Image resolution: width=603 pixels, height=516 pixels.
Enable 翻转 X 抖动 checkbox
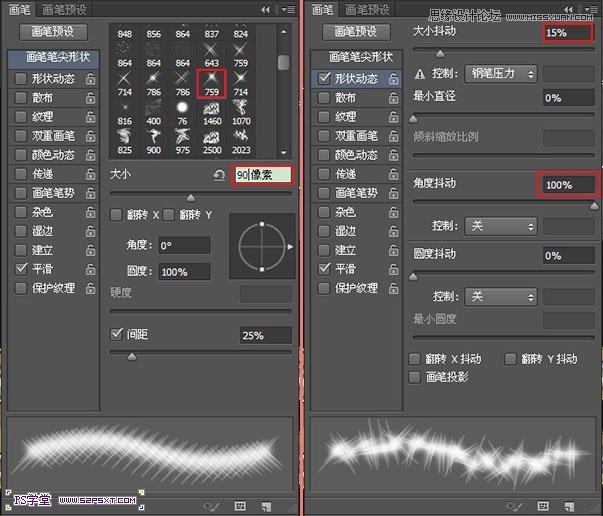414,359
